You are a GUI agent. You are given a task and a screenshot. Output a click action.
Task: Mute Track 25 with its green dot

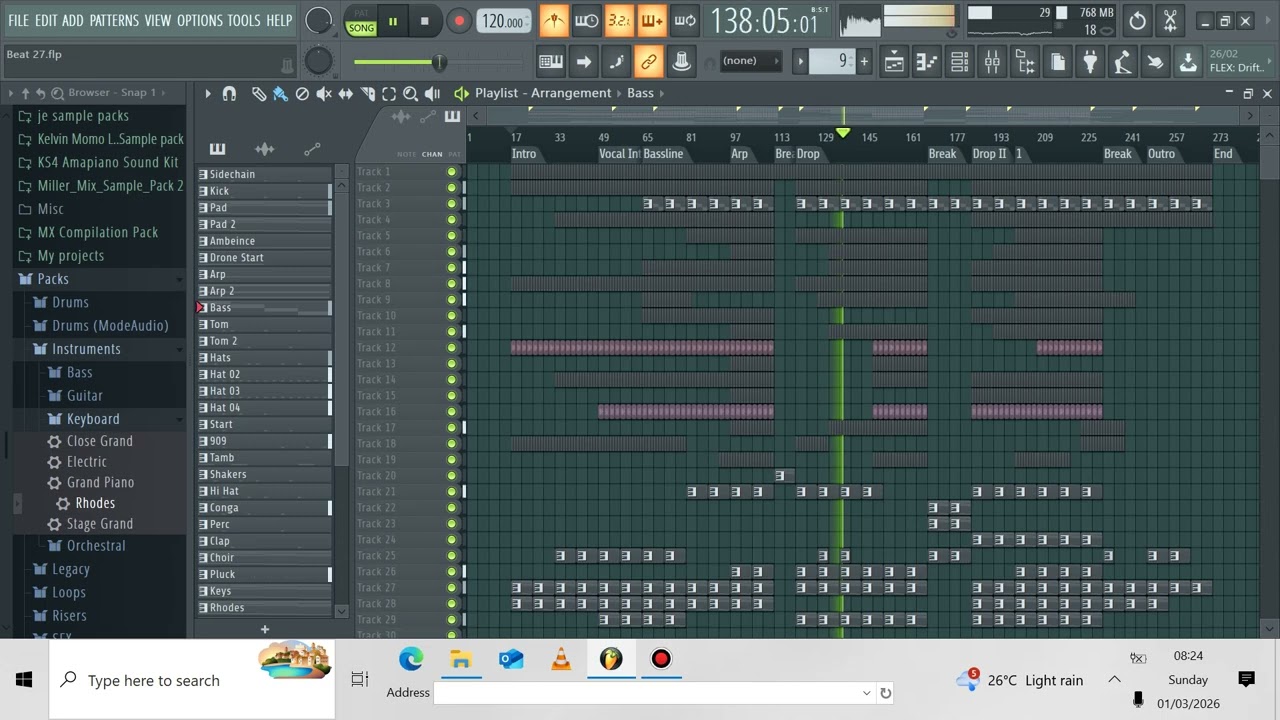[452, 556]
